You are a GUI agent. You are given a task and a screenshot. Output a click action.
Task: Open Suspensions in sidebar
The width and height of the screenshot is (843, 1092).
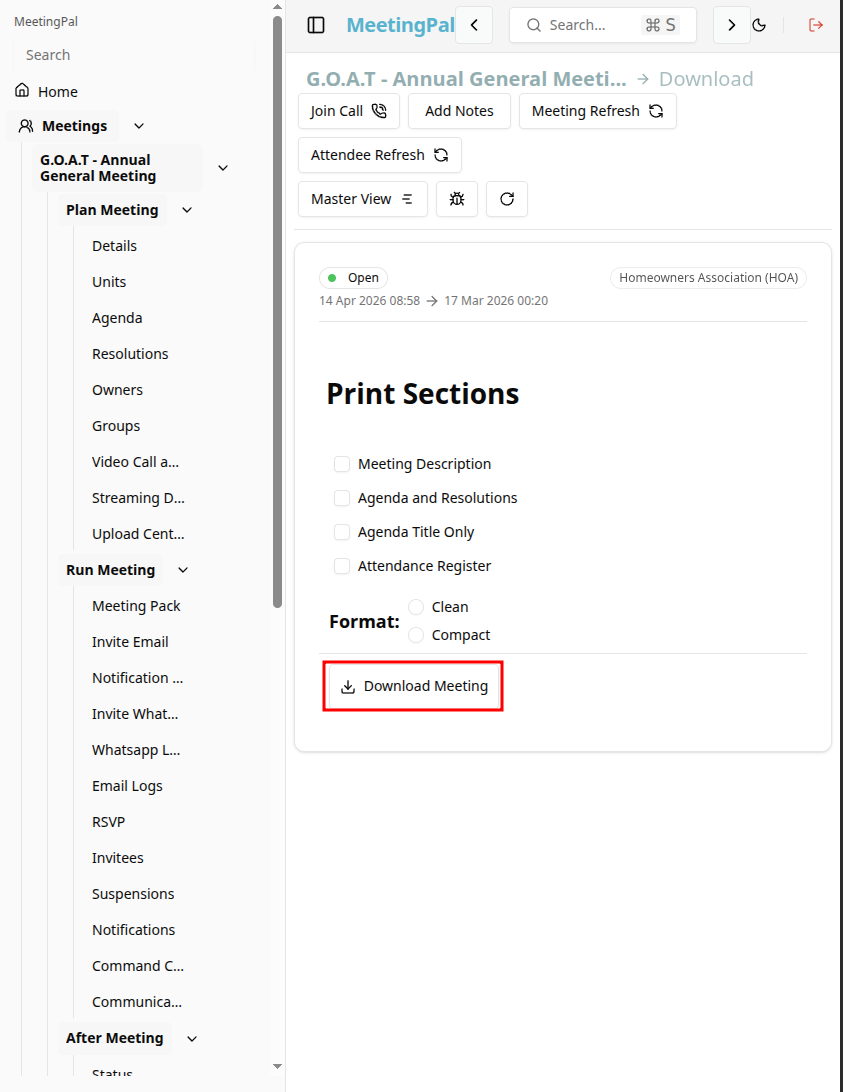click(x=133, y=894)
